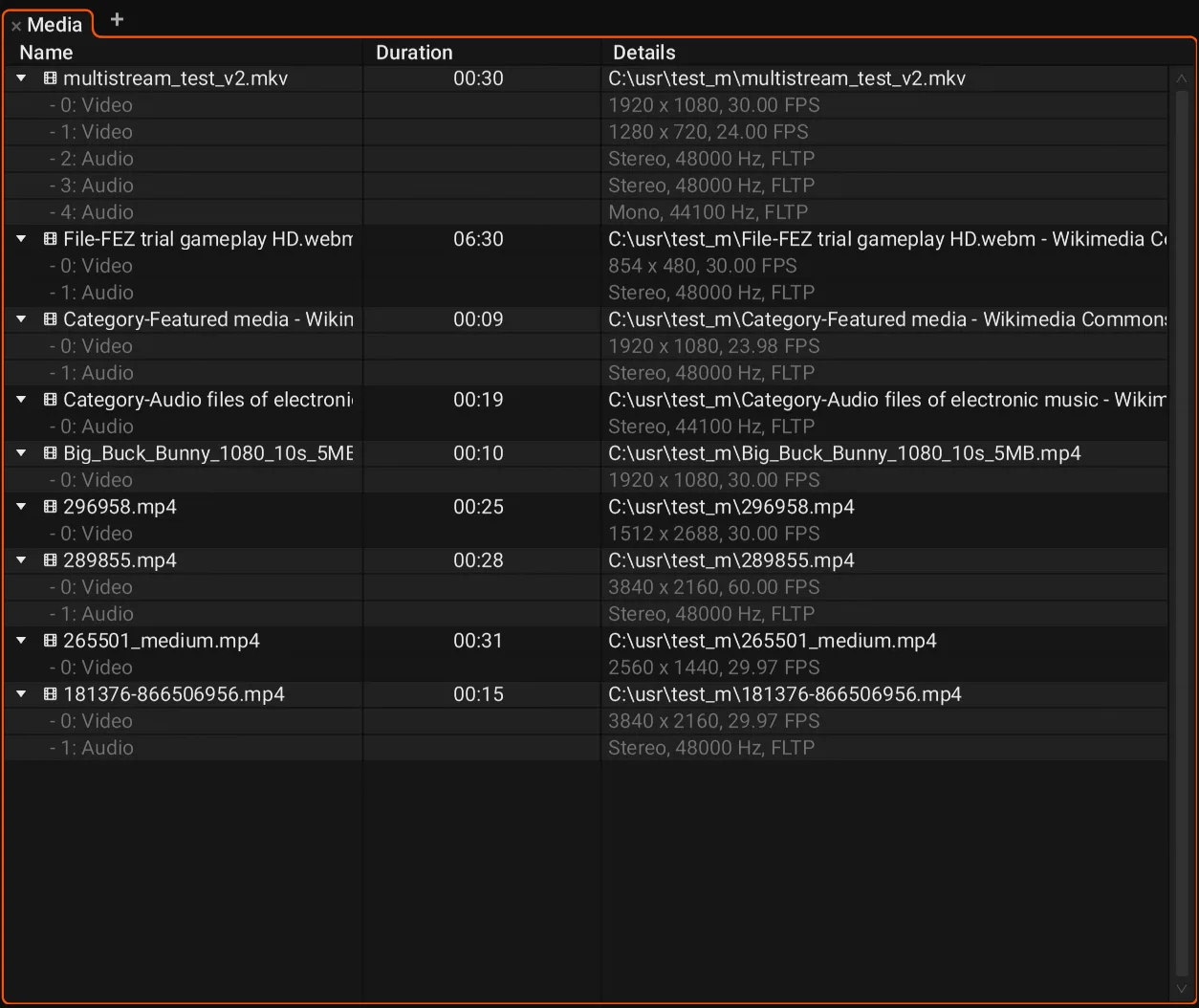Select stream '3: Audio' of multistream_test_v2.mkv
Screen dimensions: 1199x1008
pyautogui.click(x=91, y=186)
